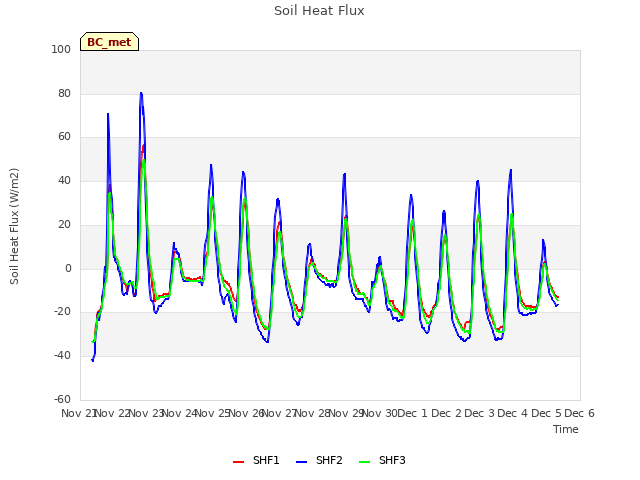Click the 80 y-axis tick label
Screen dimensions: 640x480
tap(64, 93)
